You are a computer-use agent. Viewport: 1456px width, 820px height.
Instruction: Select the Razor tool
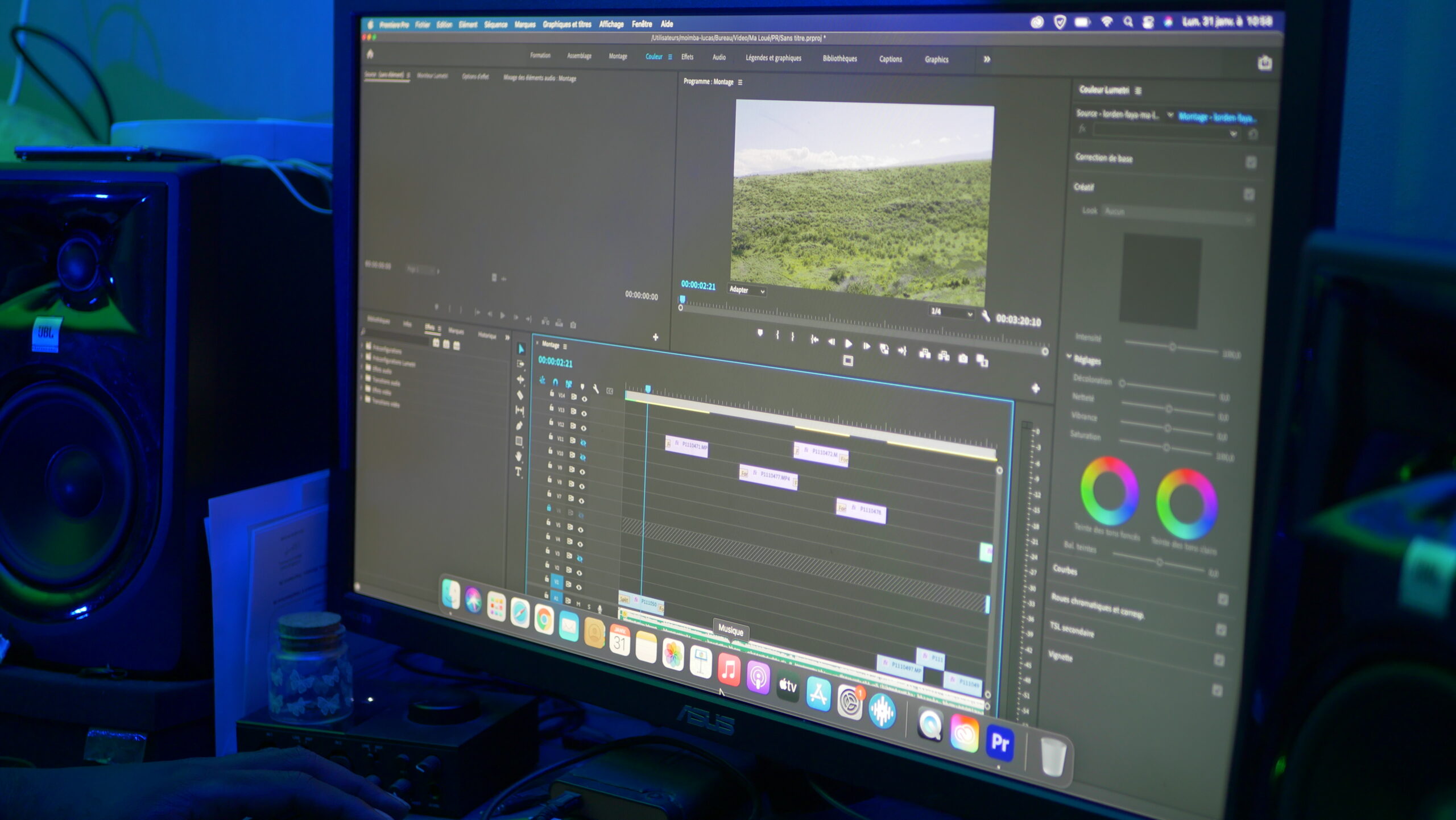click(x=520, y=395)
